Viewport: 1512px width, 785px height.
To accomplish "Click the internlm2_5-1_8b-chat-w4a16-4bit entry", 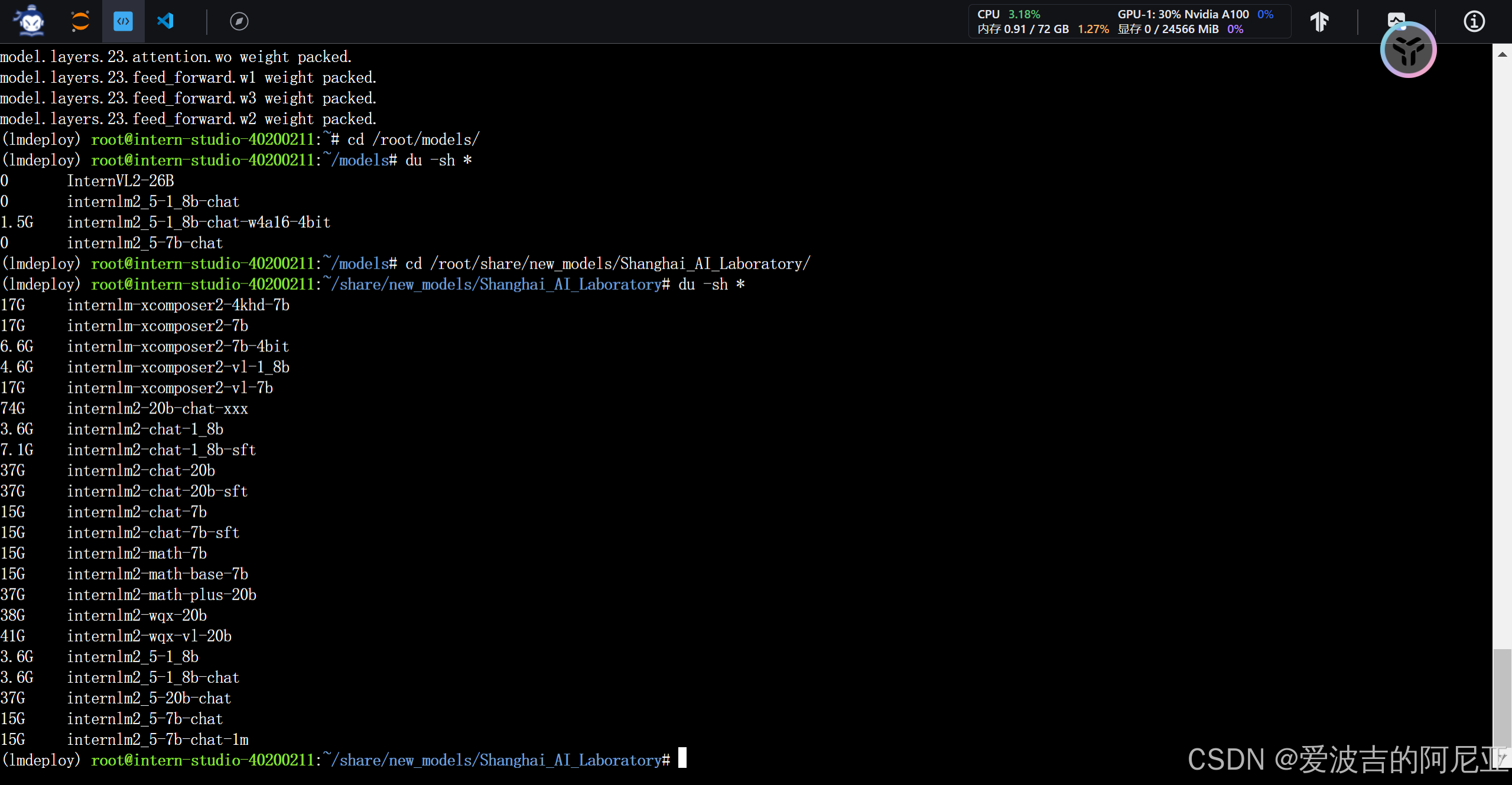I will tap(199, 222).
